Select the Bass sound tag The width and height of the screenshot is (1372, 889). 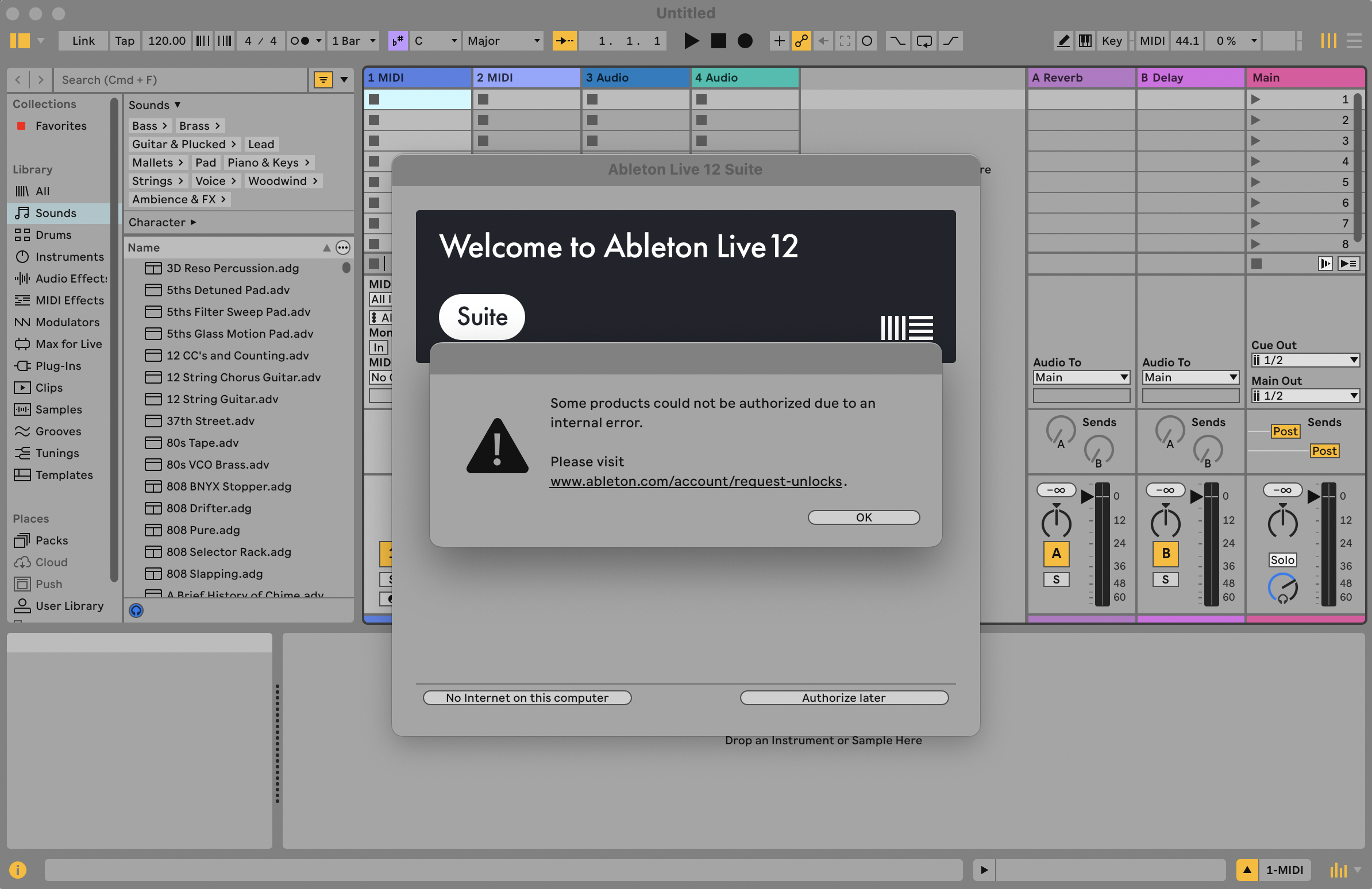[149, 126]
